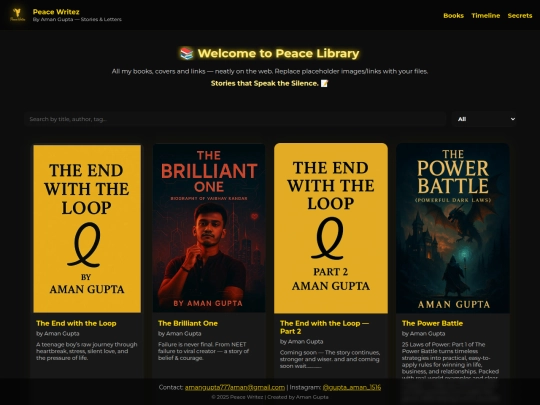The width and height of the screenshot is (540, 405).
Task: Click The End with the Loop — Part 2 title
Action: coord(324,327)
